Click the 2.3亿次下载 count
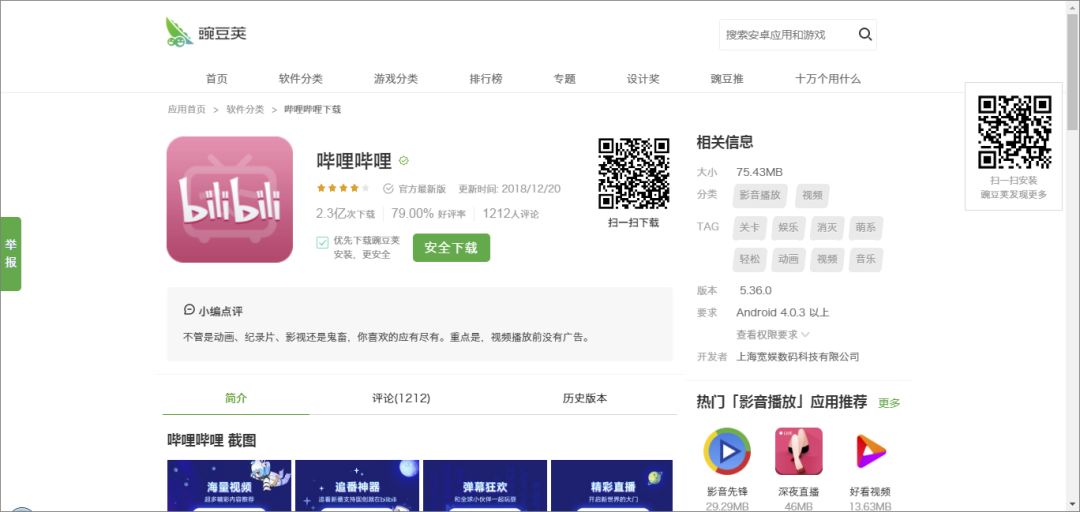The image size is (1080, 512). point(346,214)
